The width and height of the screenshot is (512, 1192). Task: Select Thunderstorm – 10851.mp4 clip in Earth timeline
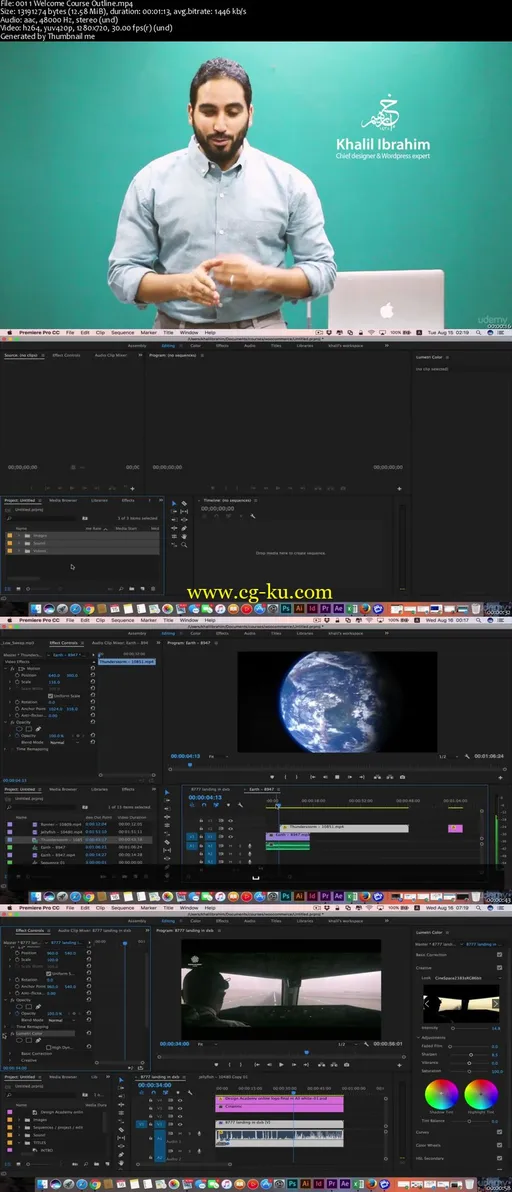pos(344,827)
